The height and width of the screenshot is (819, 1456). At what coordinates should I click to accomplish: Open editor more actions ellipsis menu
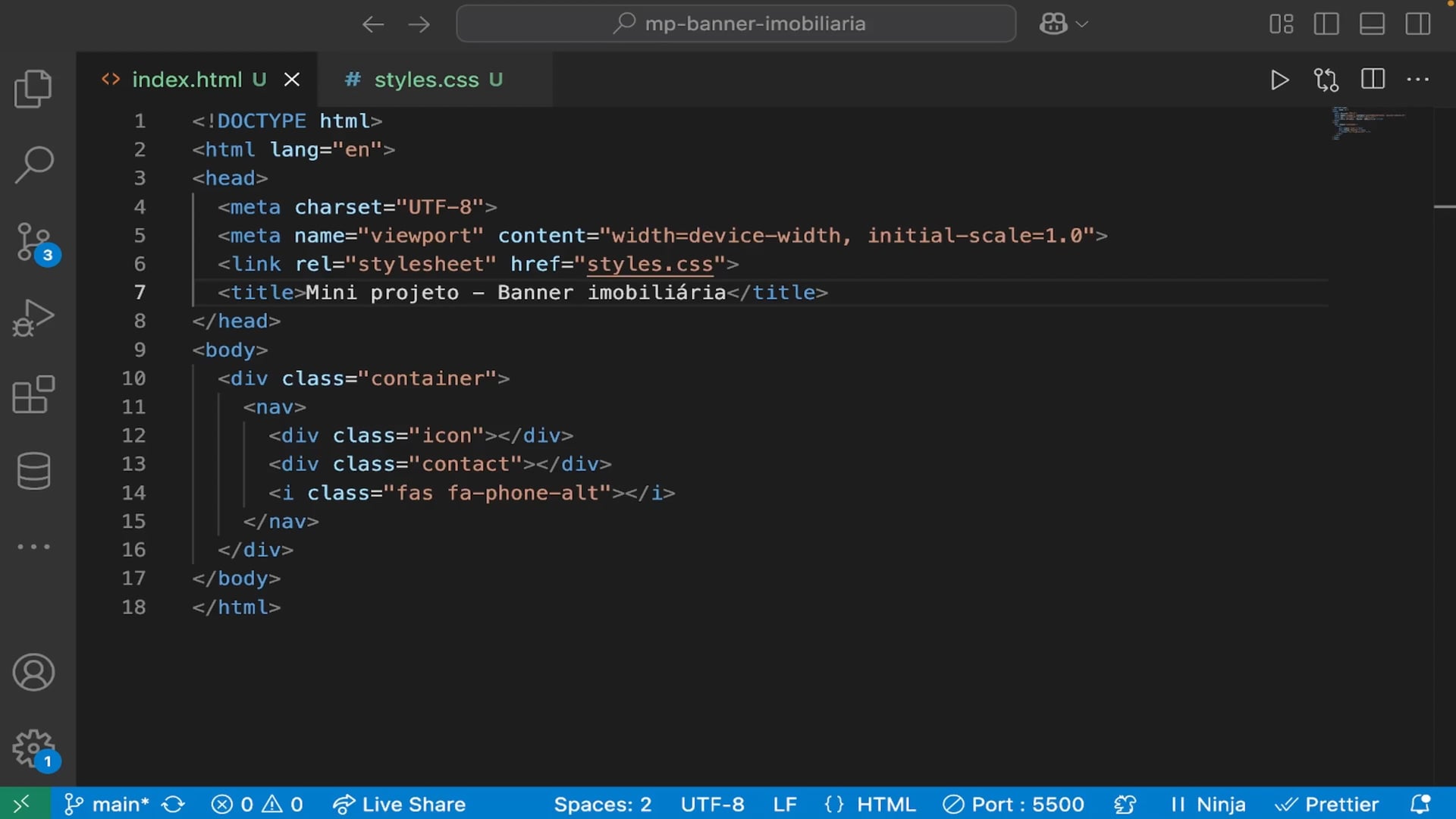coord(1417,80)
